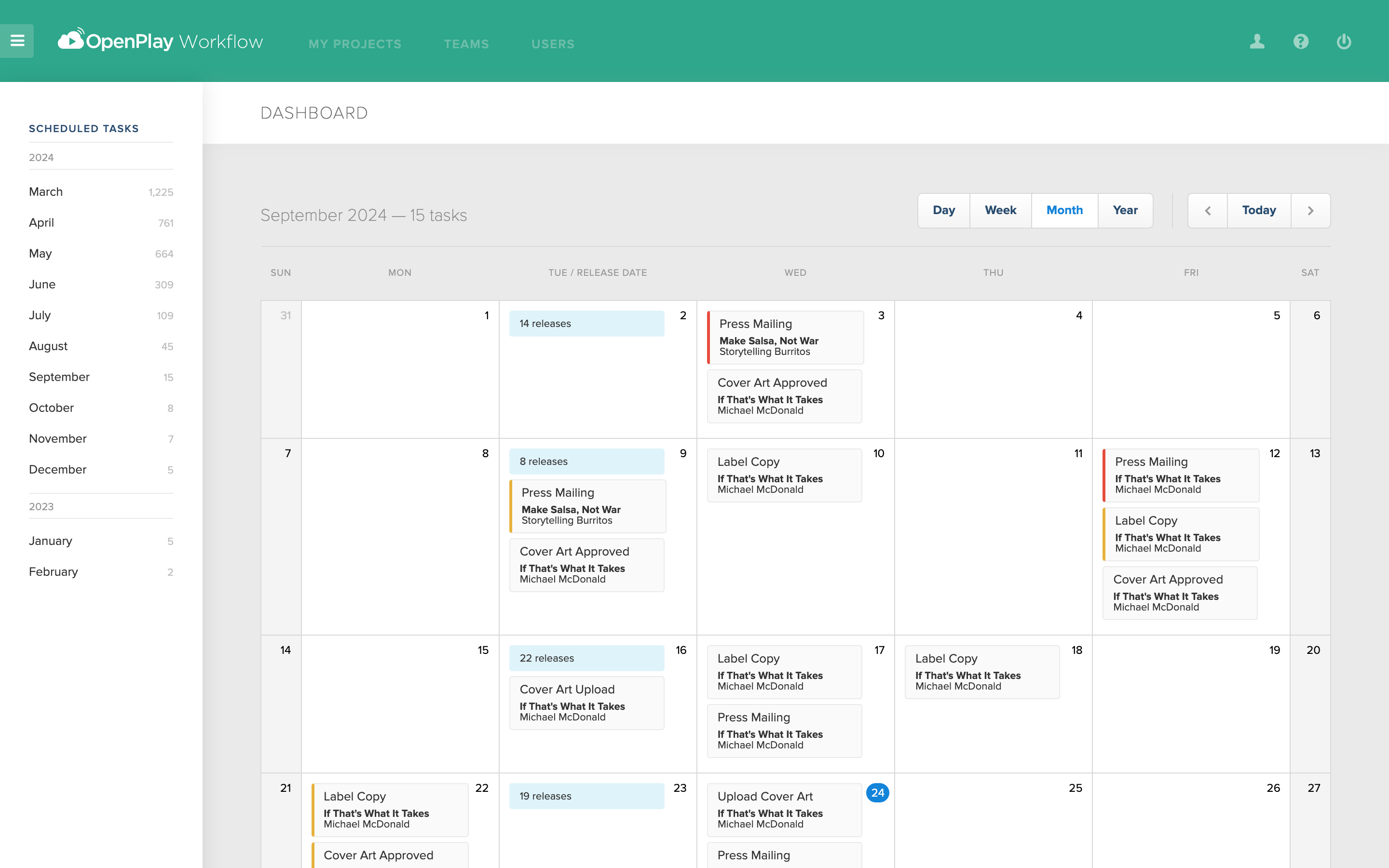Open Label Copy task on September 10
This screenshot has width=1389, height=868.
point(785,475)
